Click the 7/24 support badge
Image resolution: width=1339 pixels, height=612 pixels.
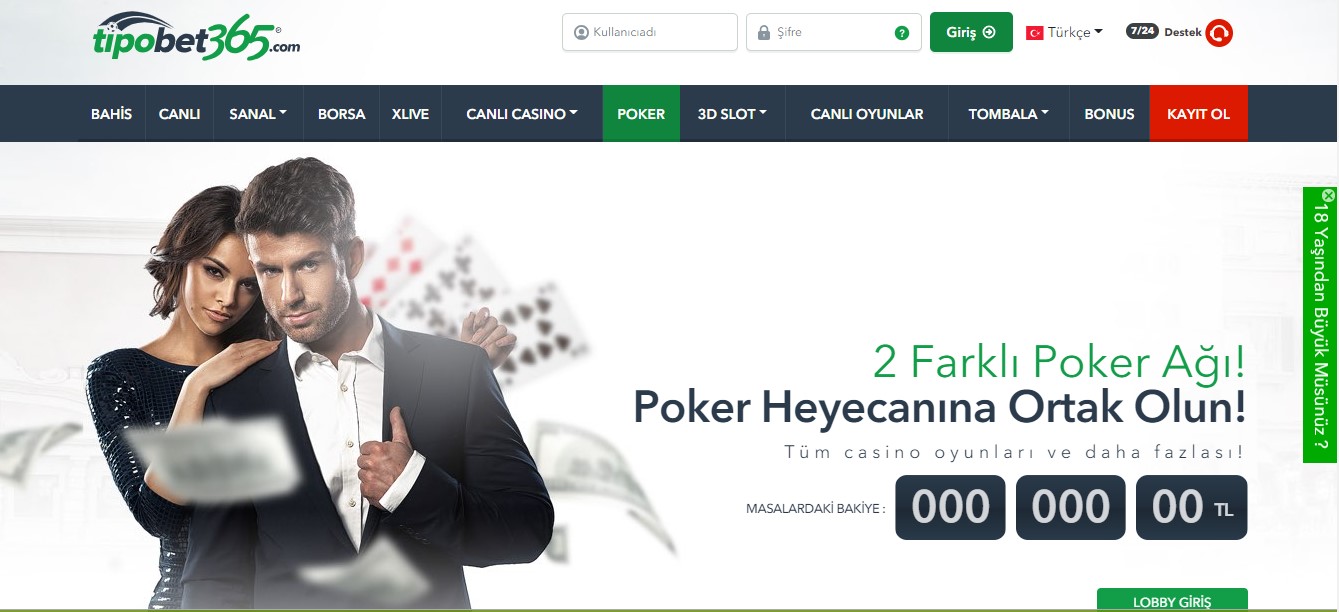pos(1142,31)
